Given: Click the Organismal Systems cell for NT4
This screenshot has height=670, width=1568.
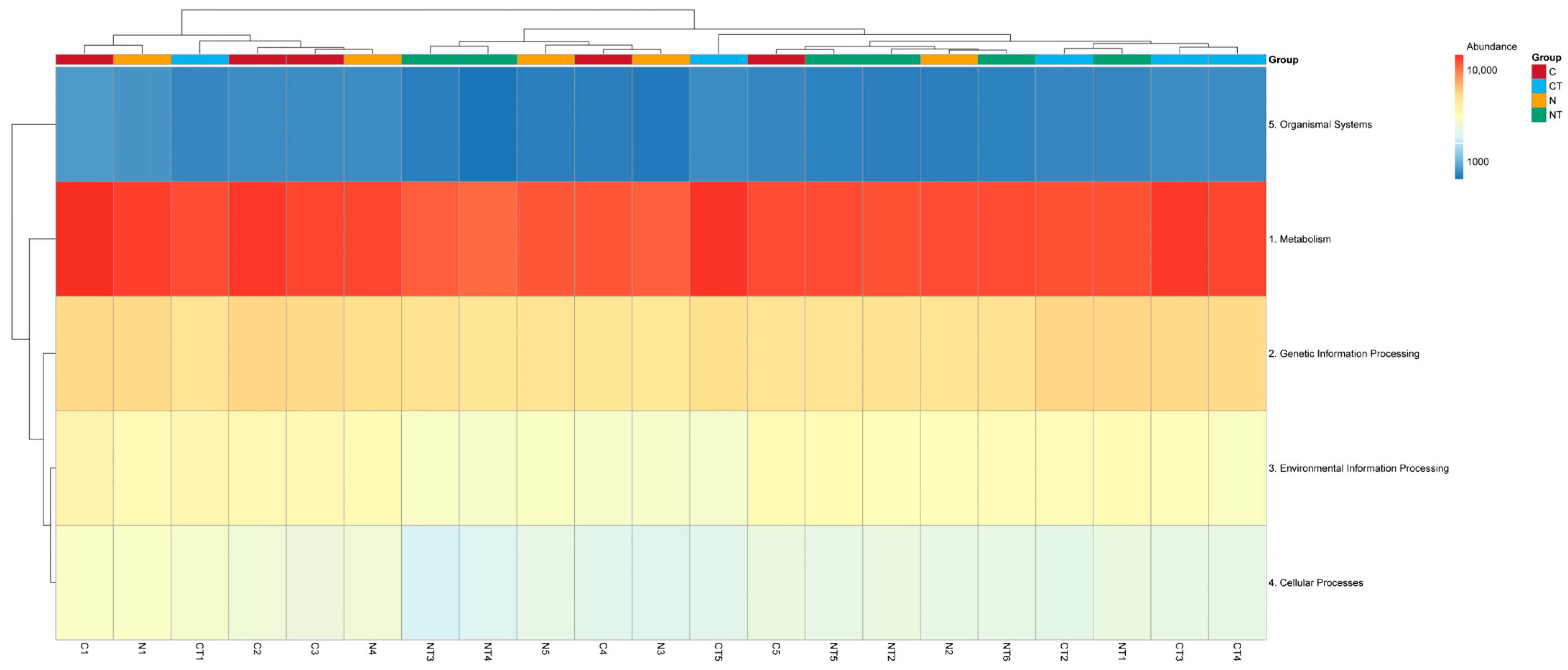Looking at the screenshot, I should (487, 124).
